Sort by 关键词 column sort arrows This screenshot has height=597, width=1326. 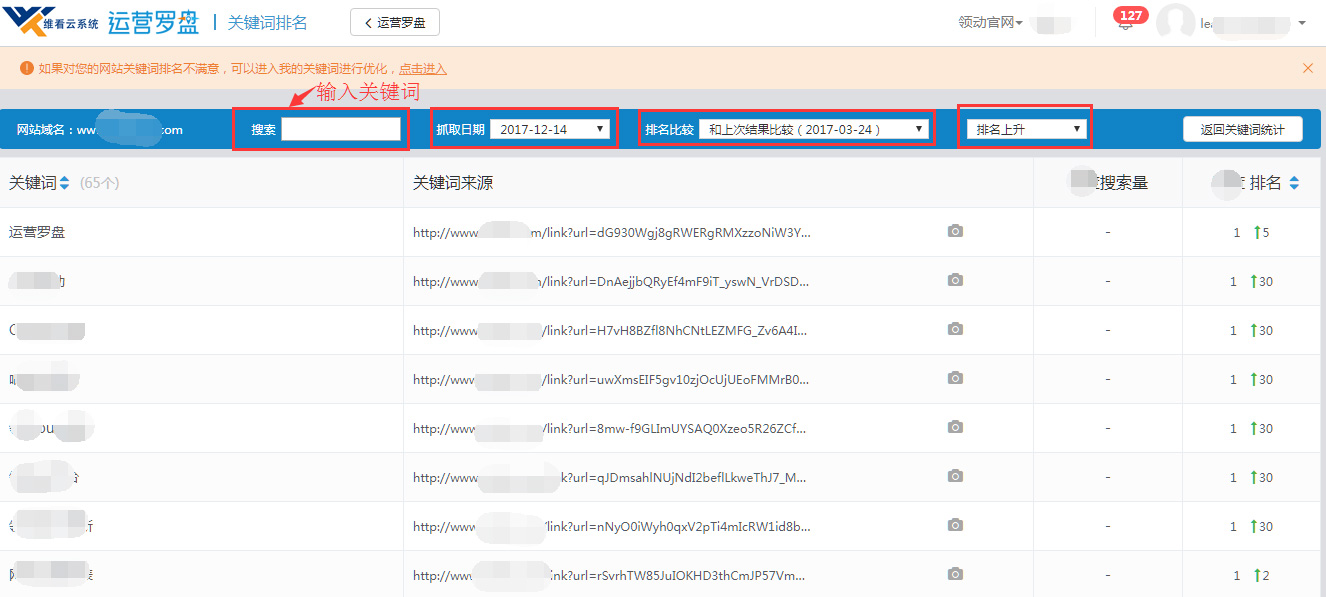pyautogui.click(x=65, y=183)
